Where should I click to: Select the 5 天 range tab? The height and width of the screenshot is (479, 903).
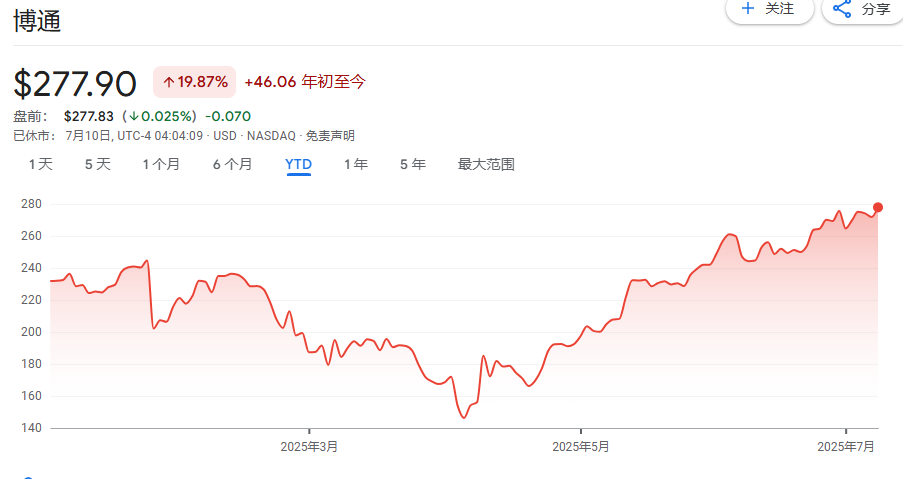click(x=97, y=164)
